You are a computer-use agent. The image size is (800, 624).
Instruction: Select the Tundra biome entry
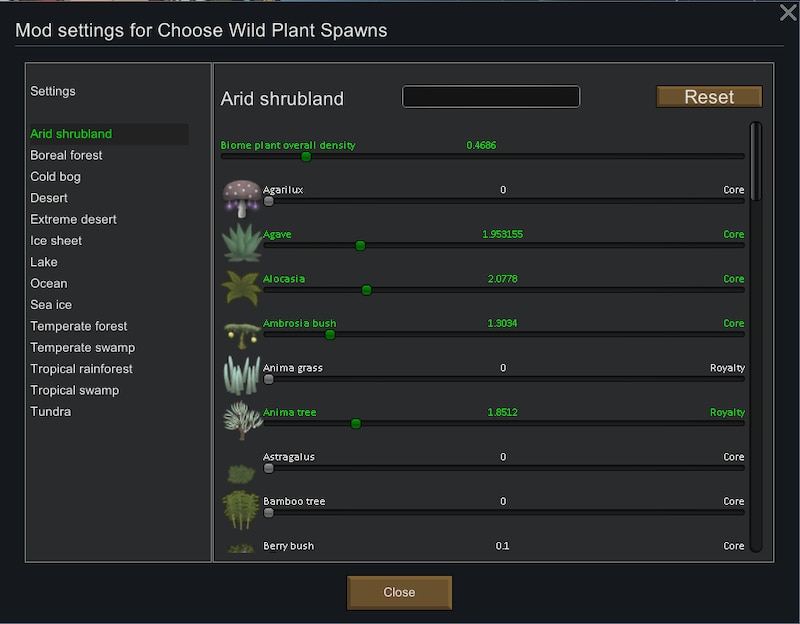(x=51, y=411)
